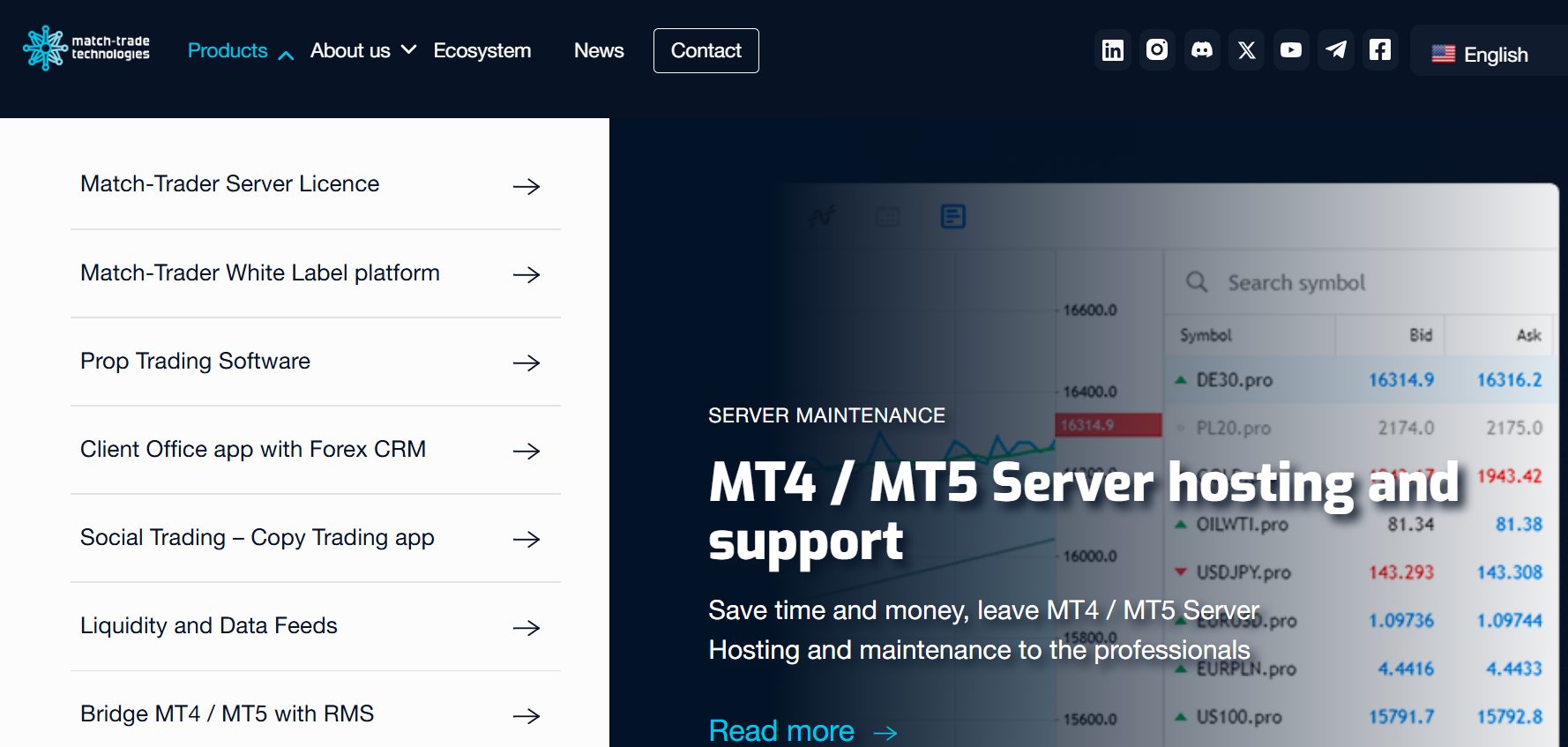Select Match-Trader Server Licence item
Image resolution: width=1568 pixels, height=747 pixels.
click(316, 185)
